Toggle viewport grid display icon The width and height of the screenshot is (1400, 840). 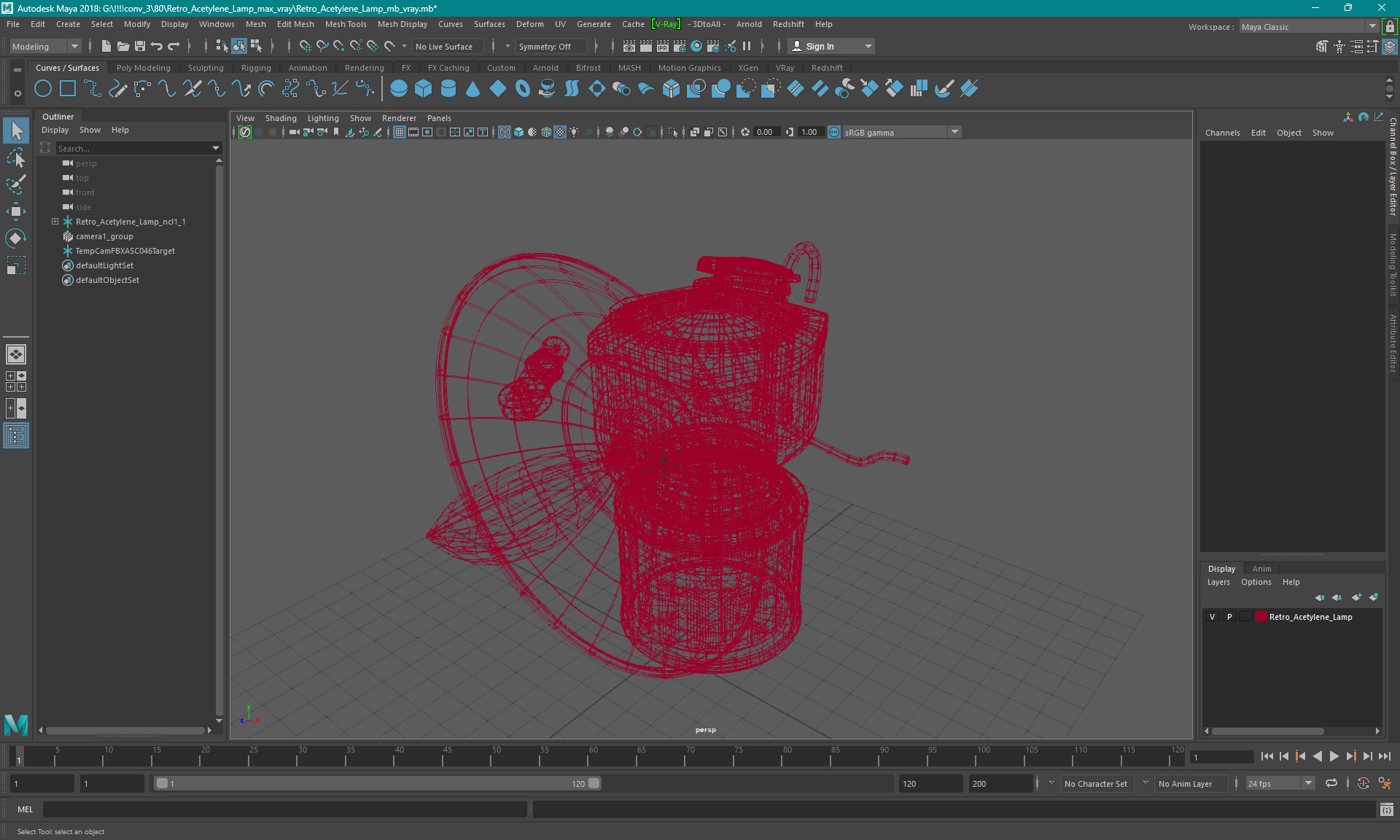pos(400,132)
